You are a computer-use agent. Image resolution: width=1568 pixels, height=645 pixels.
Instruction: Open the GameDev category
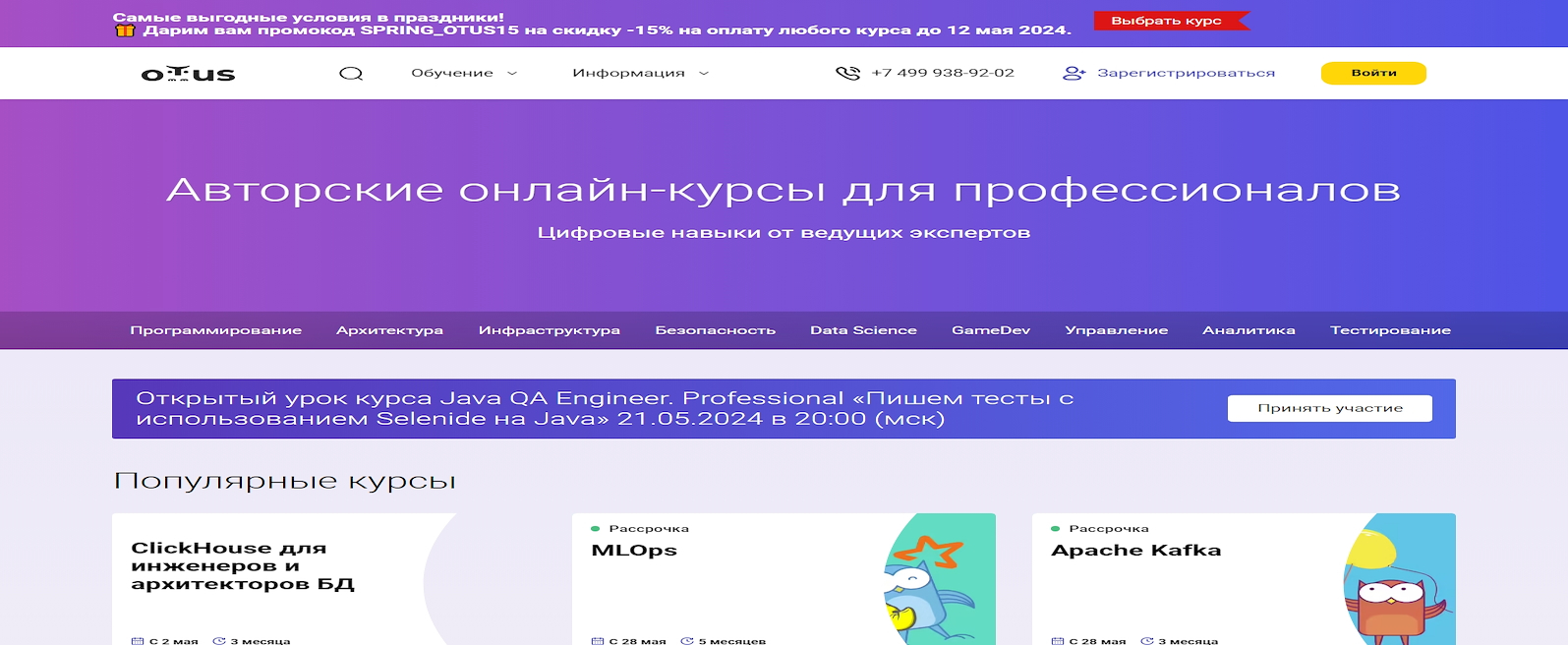point(991,330)
